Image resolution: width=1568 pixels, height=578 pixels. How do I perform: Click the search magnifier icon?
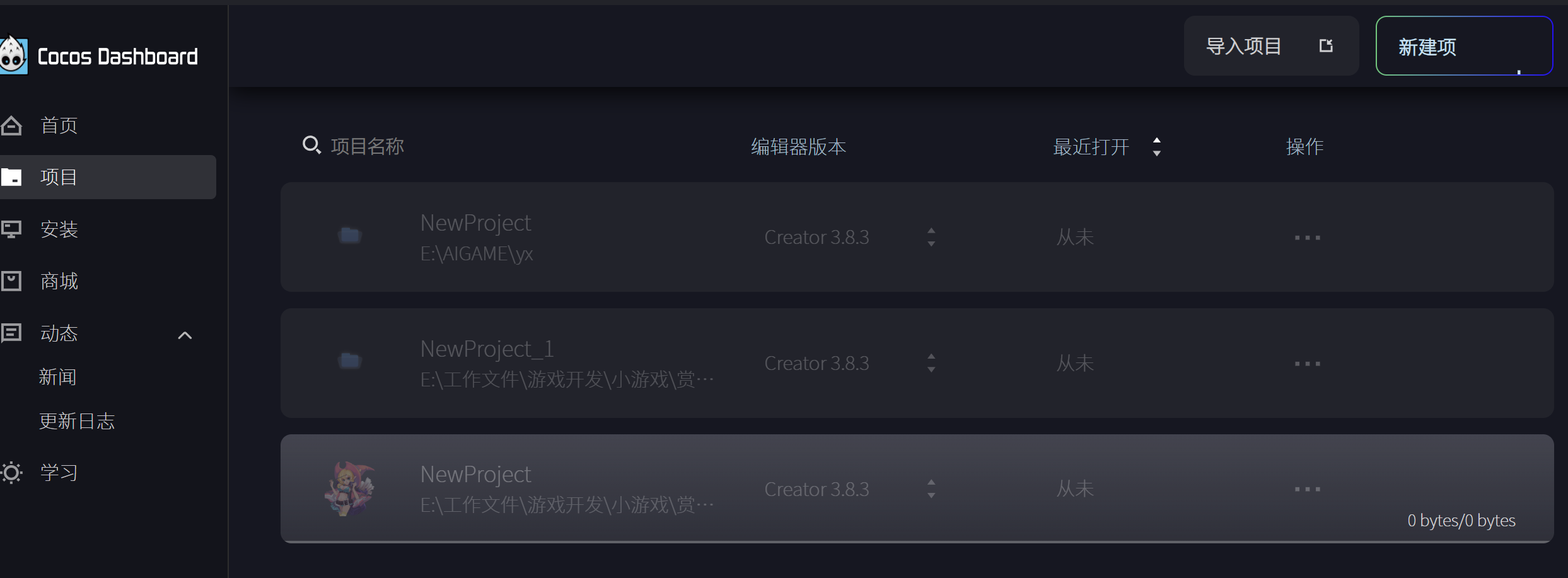tap(311, 146)
